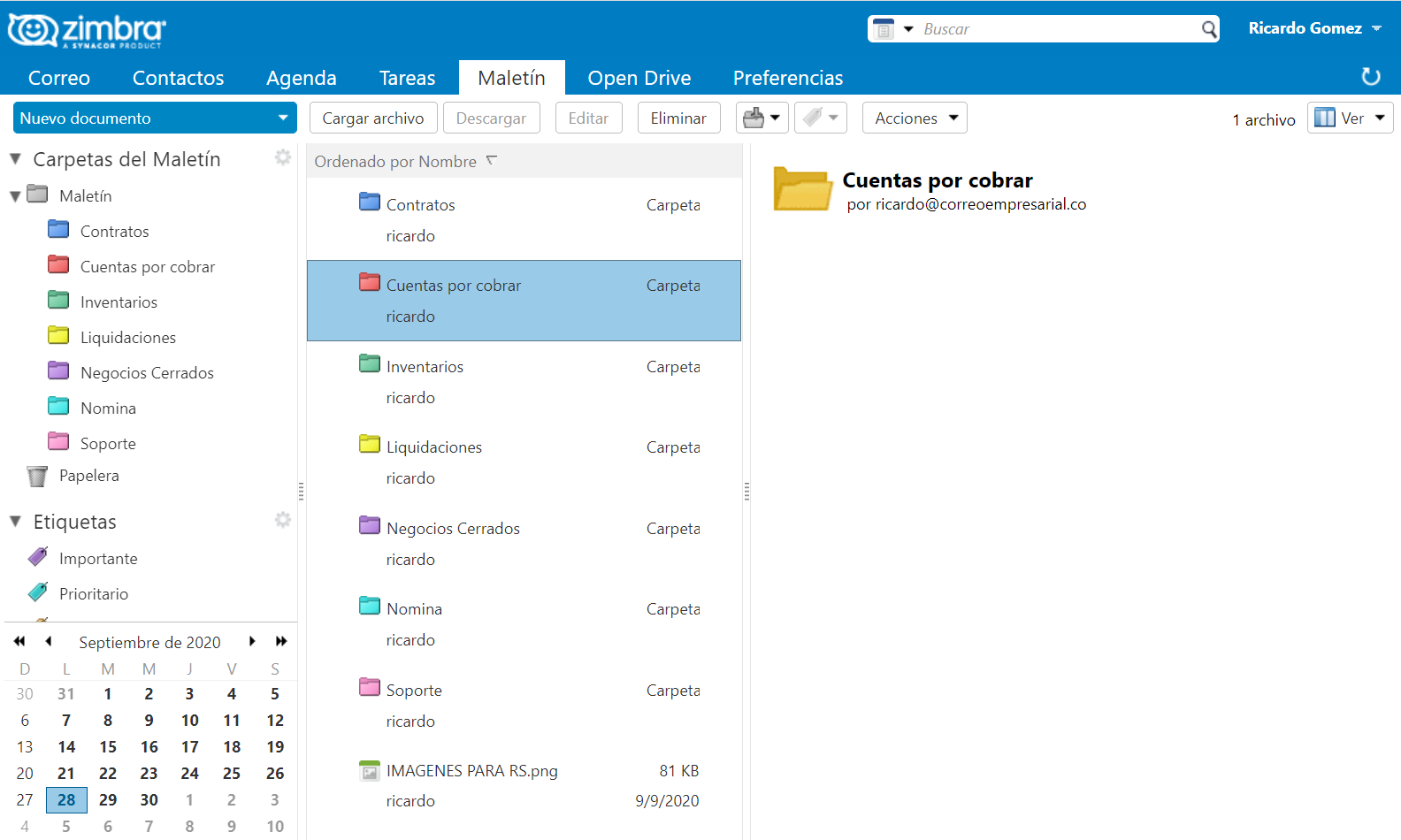Jump to next year in mini calendar

click(x=281, y=641)
